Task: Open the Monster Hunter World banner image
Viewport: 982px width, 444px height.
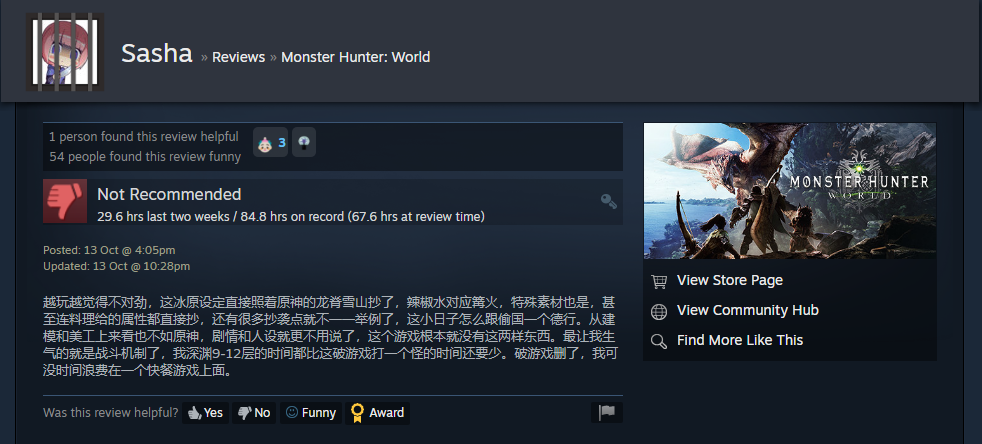Action: point(790,190)
